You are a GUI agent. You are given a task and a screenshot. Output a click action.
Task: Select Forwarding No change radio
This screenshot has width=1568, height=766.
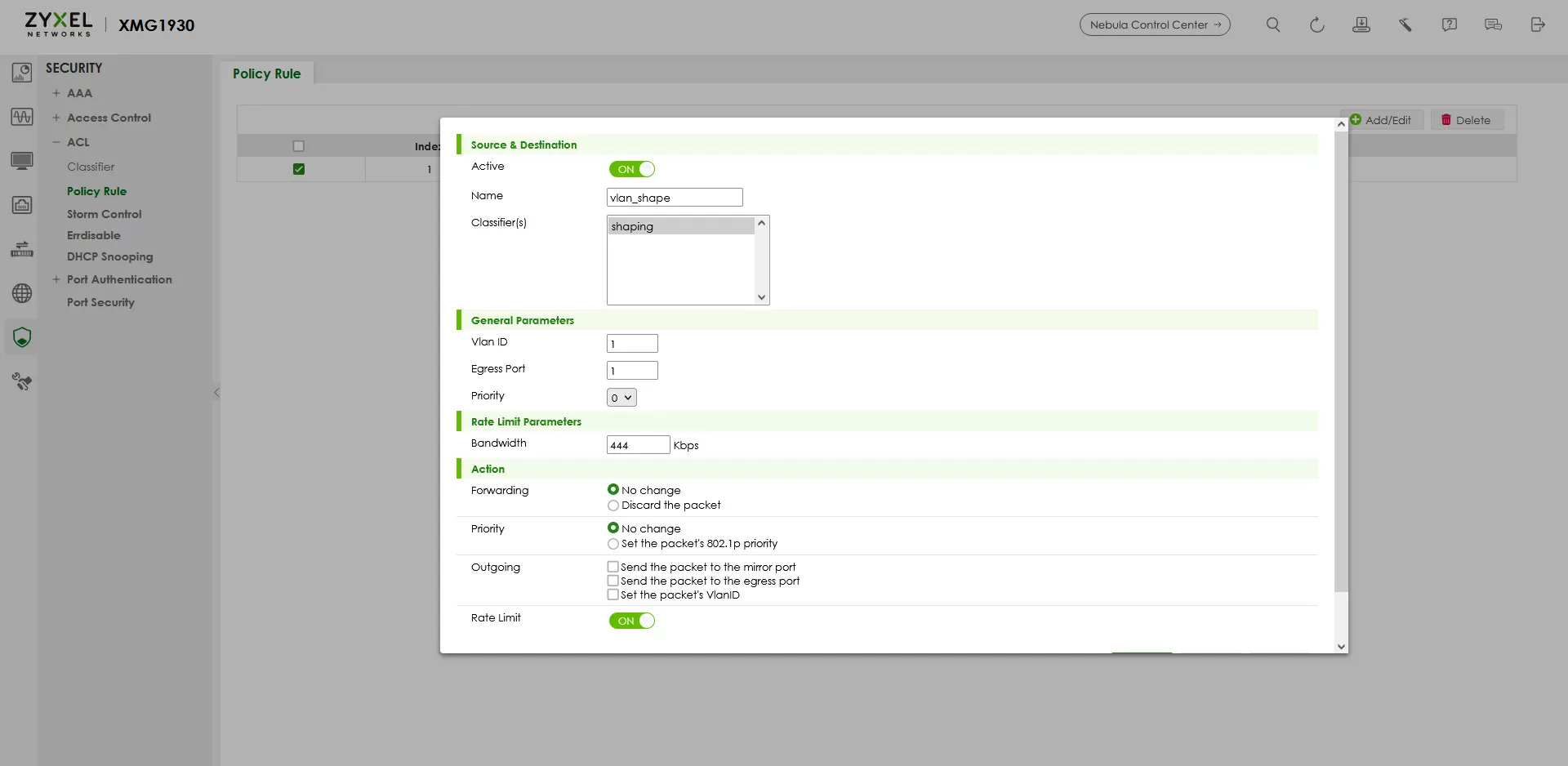[x=612, y=489]
